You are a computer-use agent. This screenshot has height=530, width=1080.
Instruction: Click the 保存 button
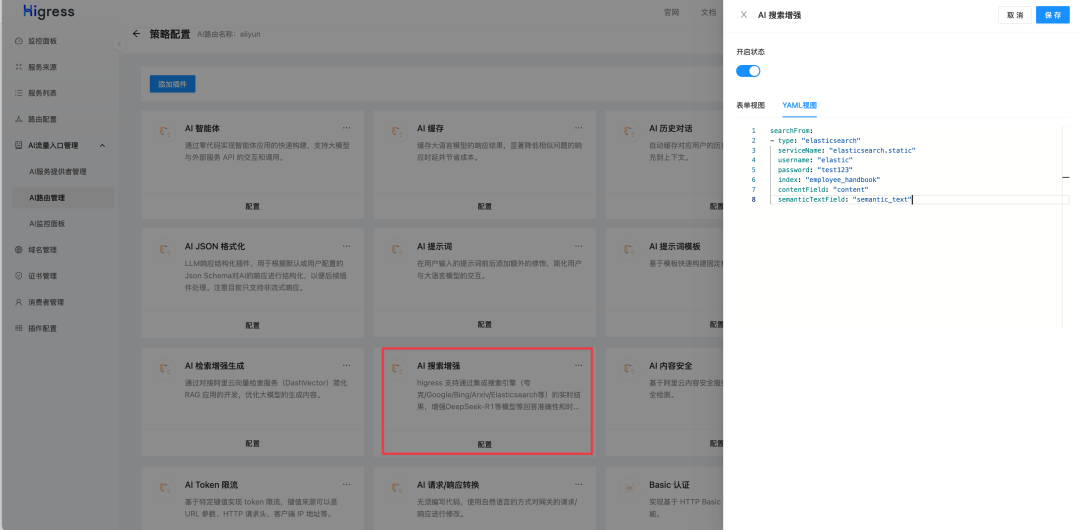pyautogui.click(x=1052, y=14)
